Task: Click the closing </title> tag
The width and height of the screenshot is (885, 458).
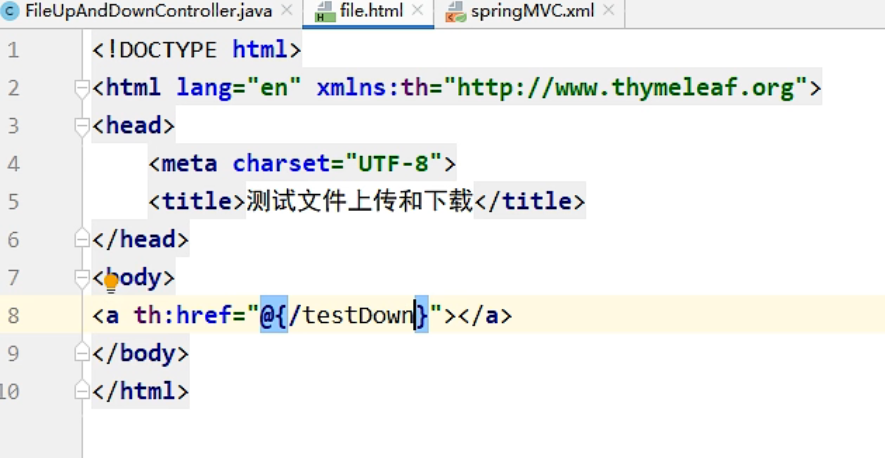Action: point(529,202)
